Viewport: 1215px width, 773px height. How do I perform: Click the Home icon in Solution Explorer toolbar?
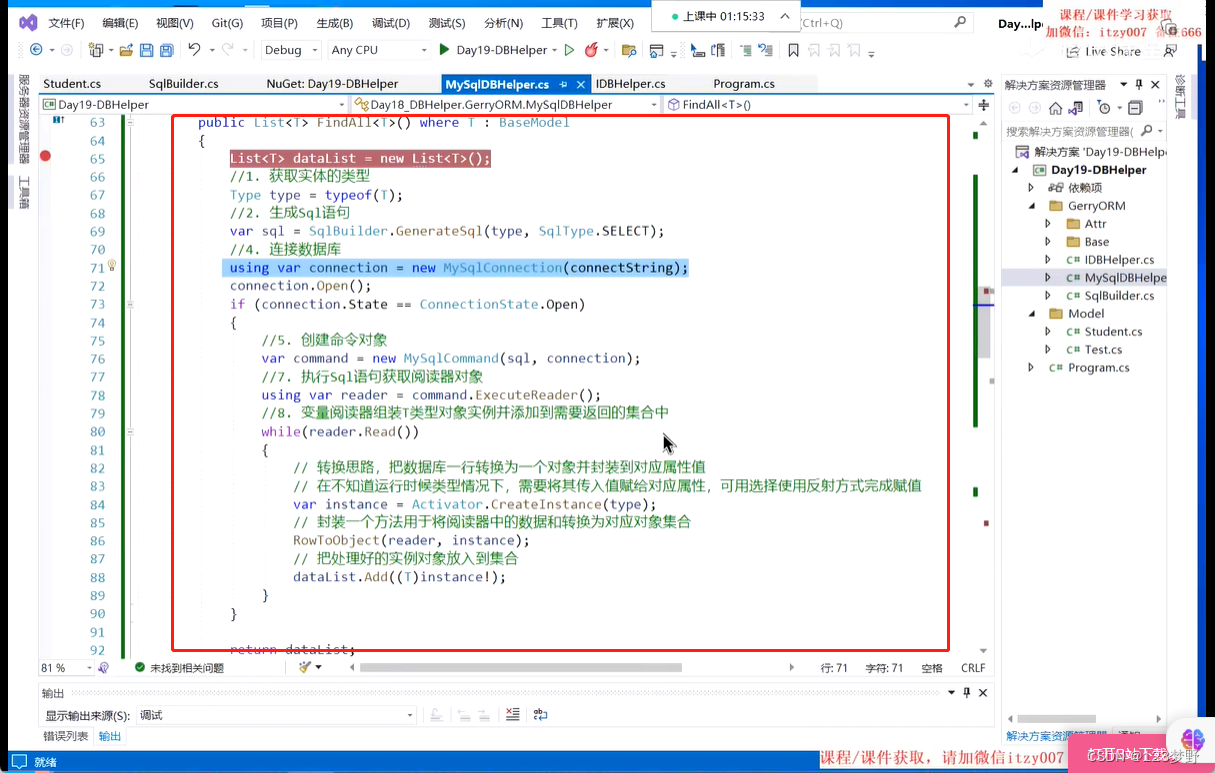point(1055,108)
